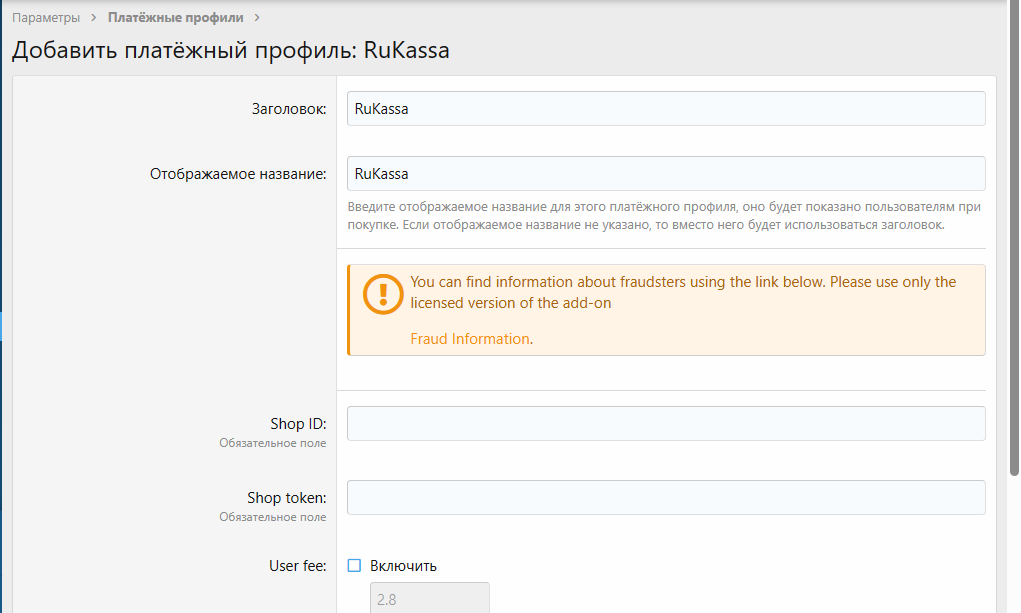
Task: Click the vertical scrollbar on the right
Action: coord(1012,300)
